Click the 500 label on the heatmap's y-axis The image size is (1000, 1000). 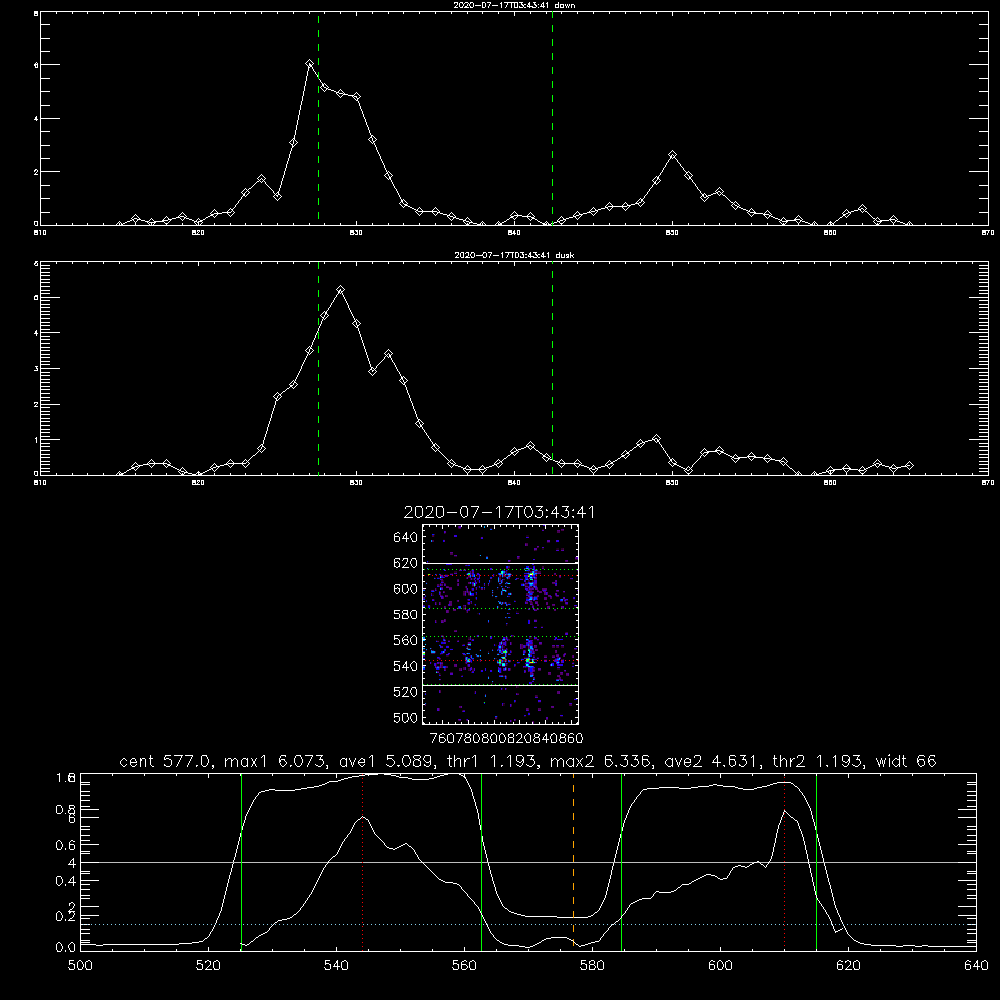pos(406,718)
